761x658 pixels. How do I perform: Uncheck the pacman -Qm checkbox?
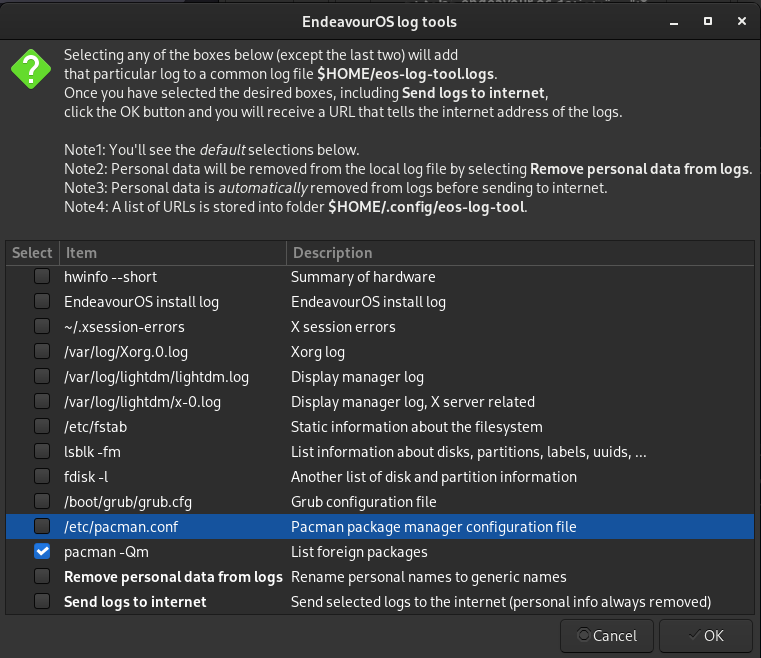pos(42,552)
